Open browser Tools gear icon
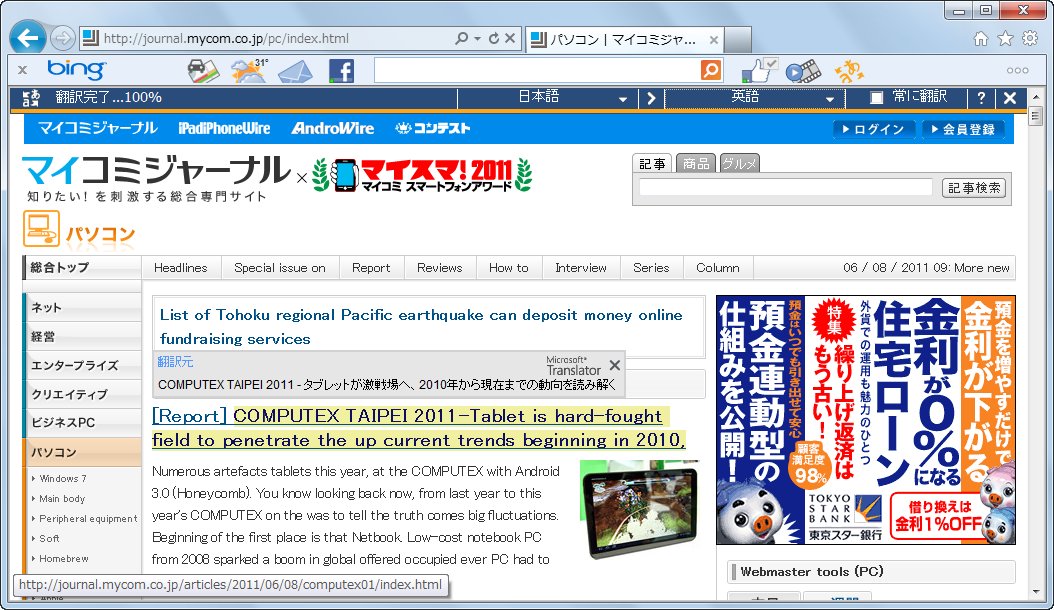The height and width of the screenshot is (610, 1054). 1029,38
